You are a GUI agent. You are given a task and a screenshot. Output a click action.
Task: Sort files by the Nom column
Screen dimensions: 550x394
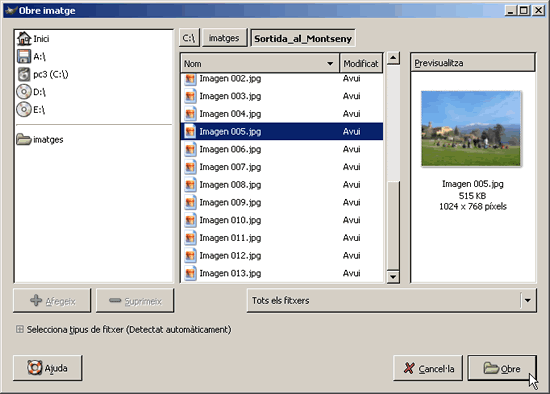260,64
